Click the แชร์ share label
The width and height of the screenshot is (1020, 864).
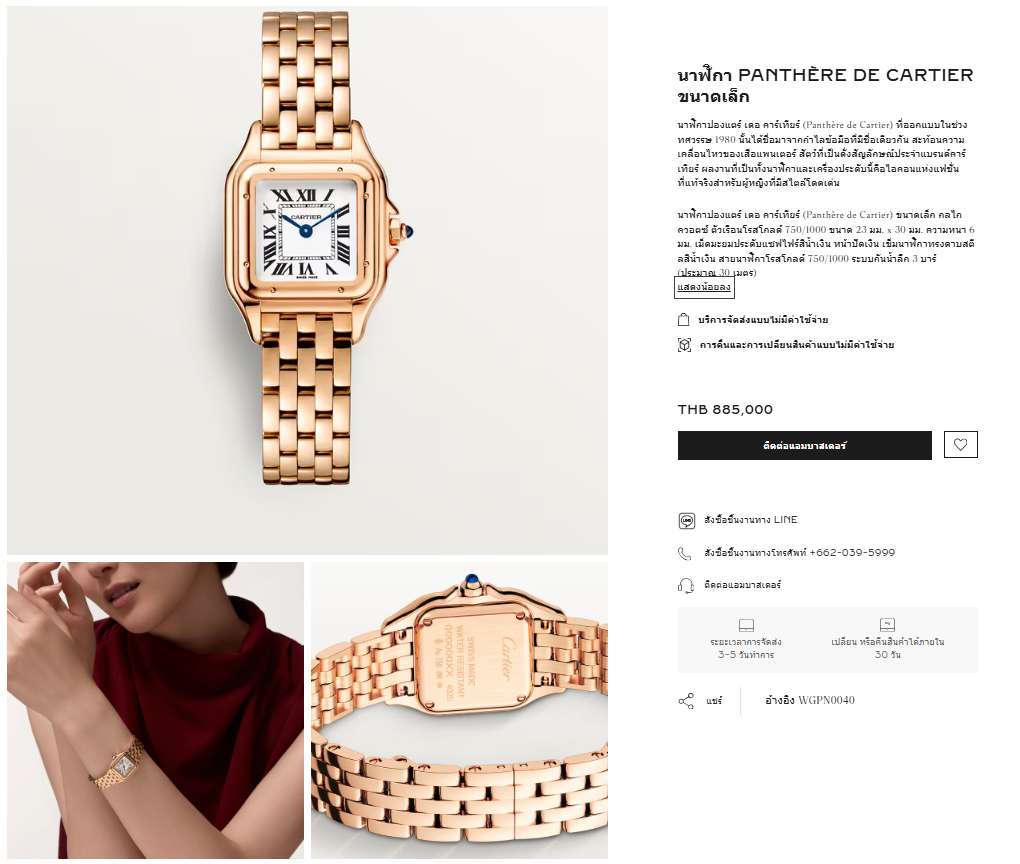[x=714, y=701]
